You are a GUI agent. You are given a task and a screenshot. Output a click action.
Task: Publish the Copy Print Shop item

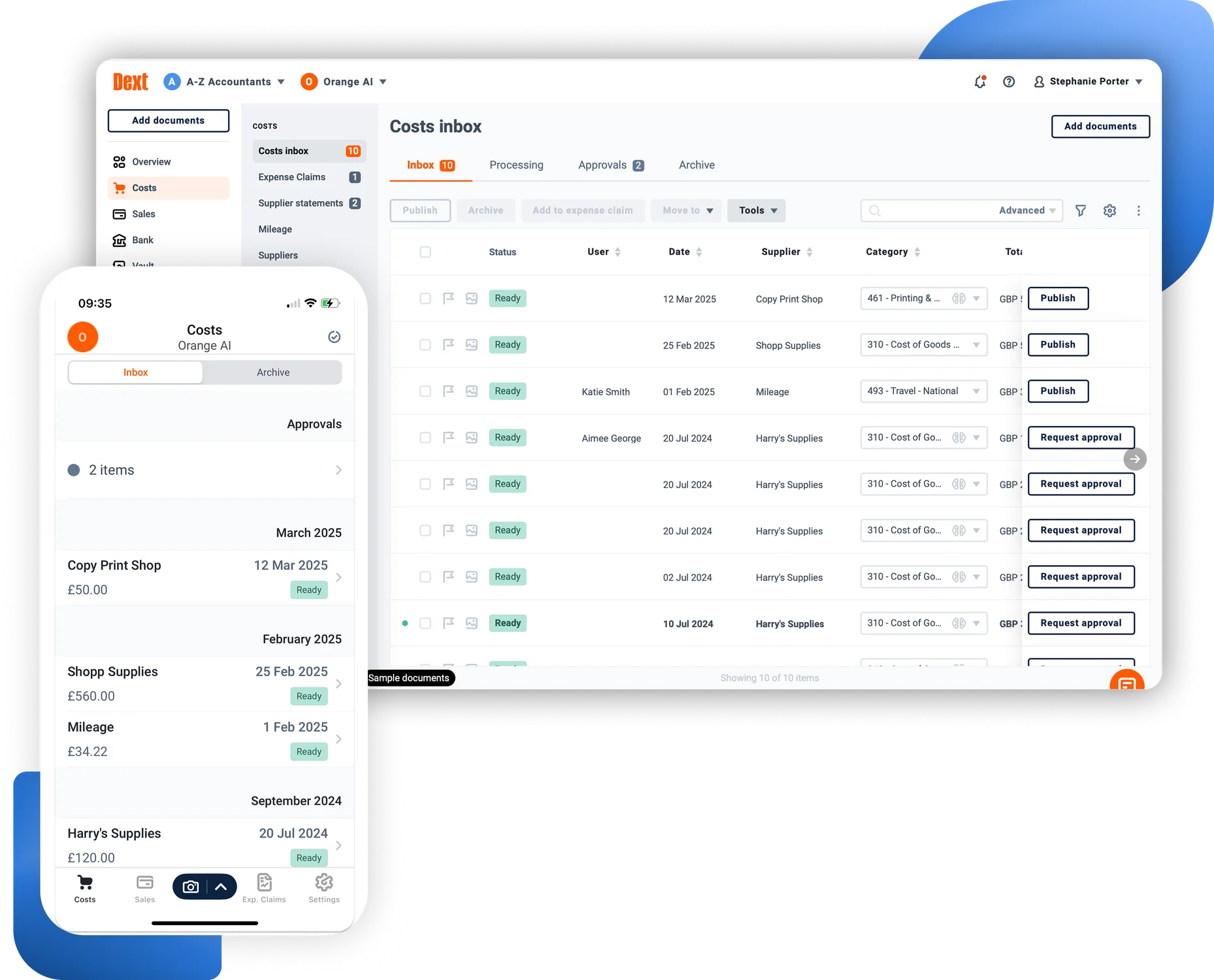(x=1058, y=299)
